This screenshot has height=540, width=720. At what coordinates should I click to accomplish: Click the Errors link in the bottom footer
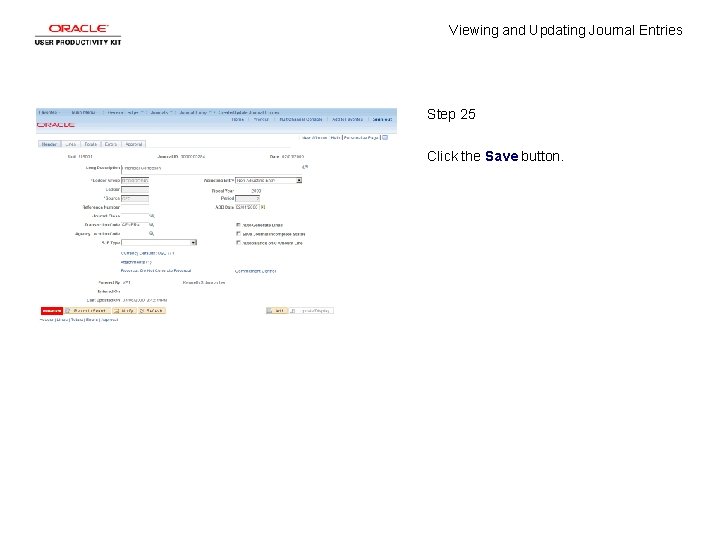tap(92, 320)
